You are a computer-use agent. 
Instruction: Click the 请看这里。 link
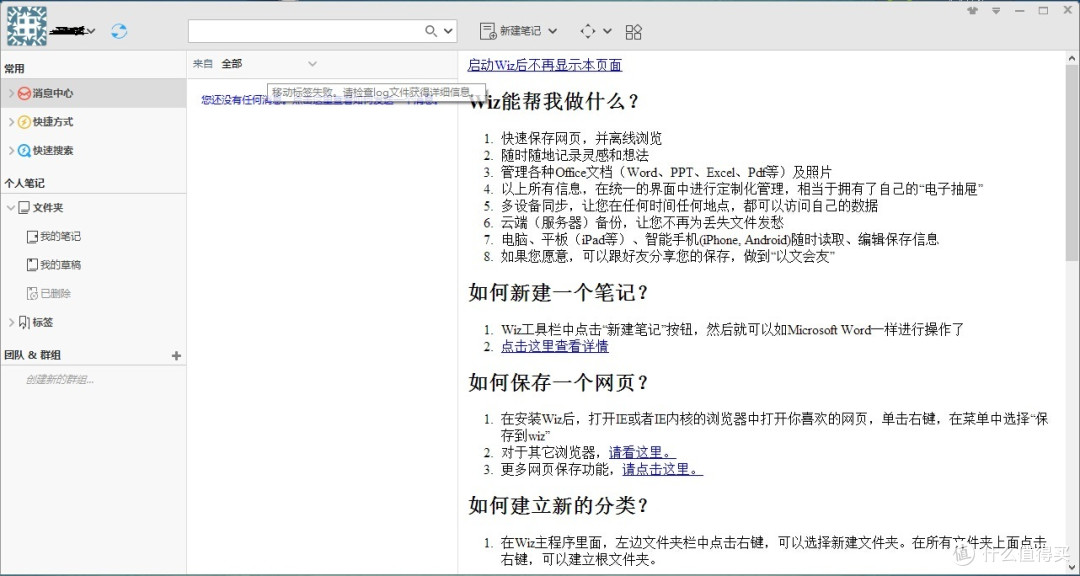click(x=643, y=453)
